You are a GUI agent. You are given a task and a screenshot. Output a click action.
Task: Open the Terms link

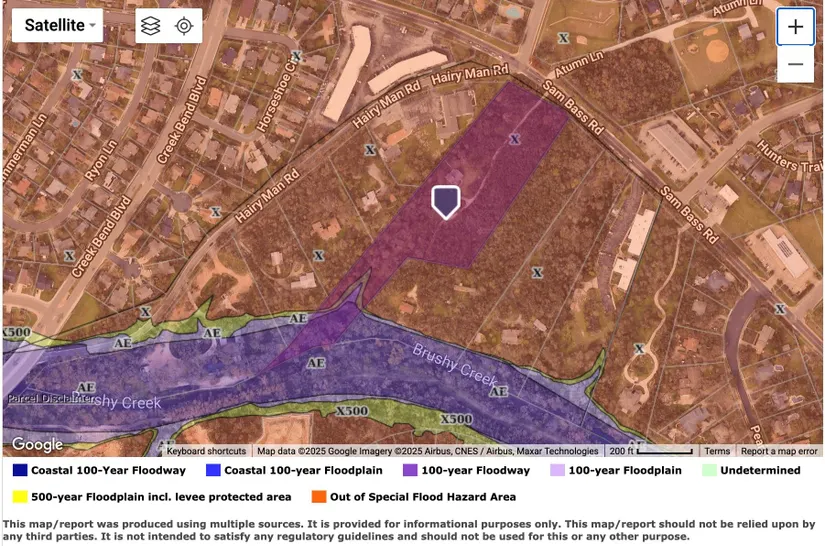(716, 451)
